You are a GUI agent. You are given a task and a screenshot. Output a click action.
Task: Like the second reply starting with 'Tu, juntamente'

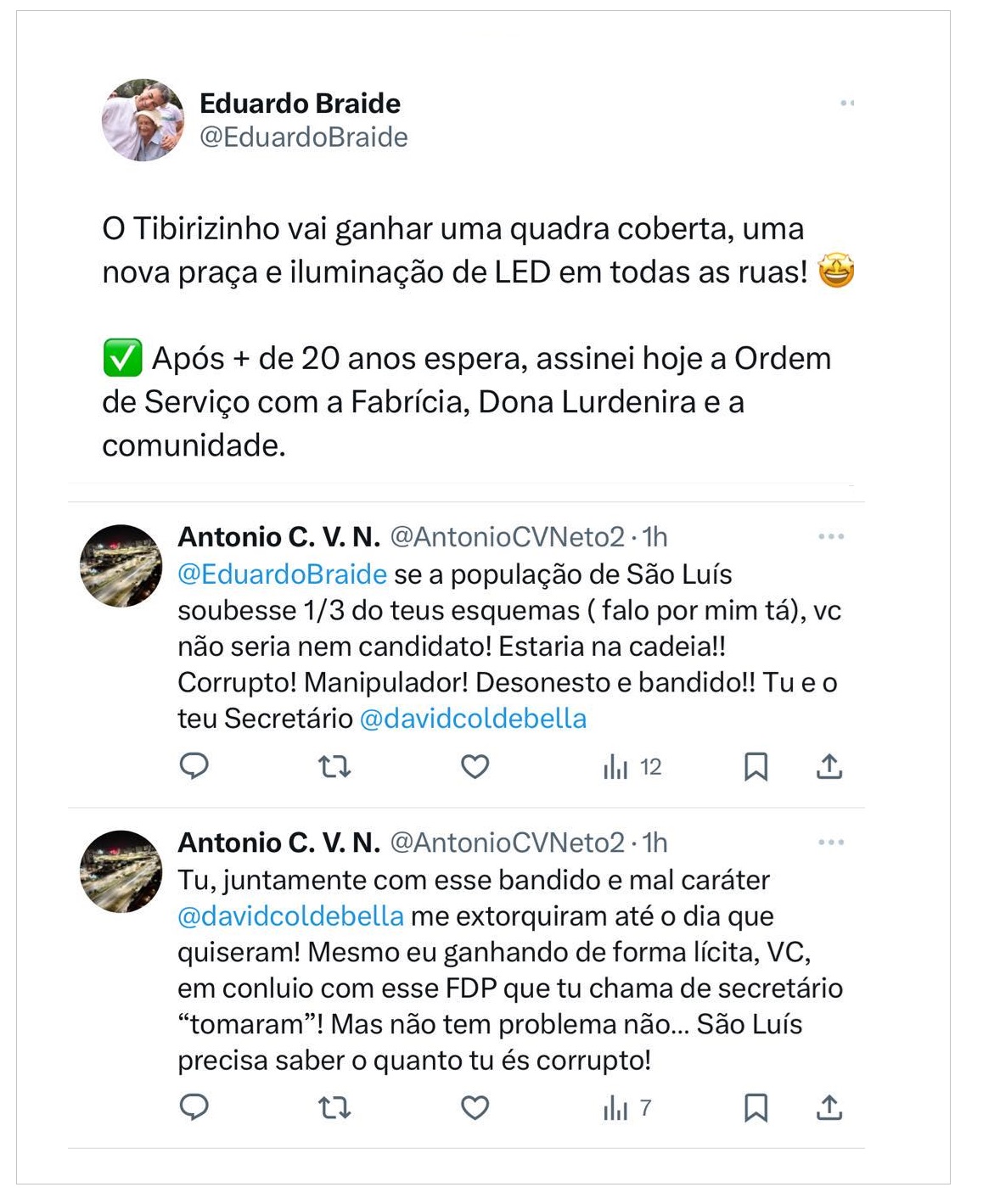[x=475, y=1108]
